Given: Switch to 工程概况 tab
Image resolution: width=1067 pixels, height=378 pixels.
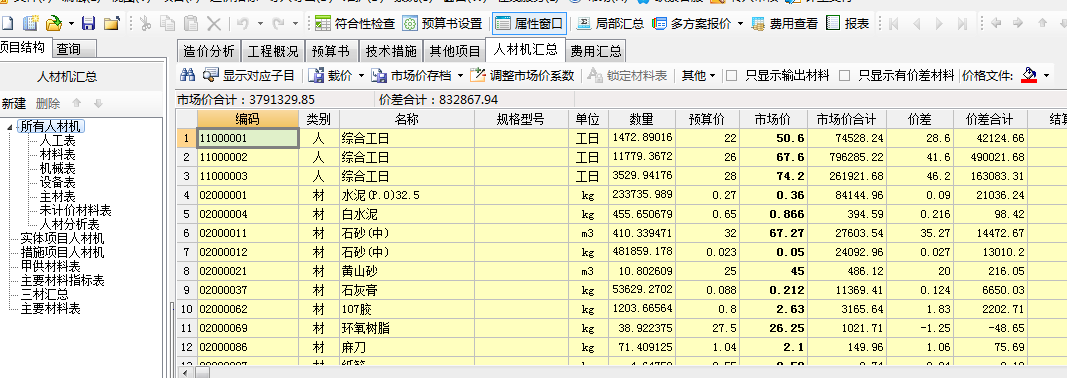Looking at the screenshot, I should pos(273,51).
